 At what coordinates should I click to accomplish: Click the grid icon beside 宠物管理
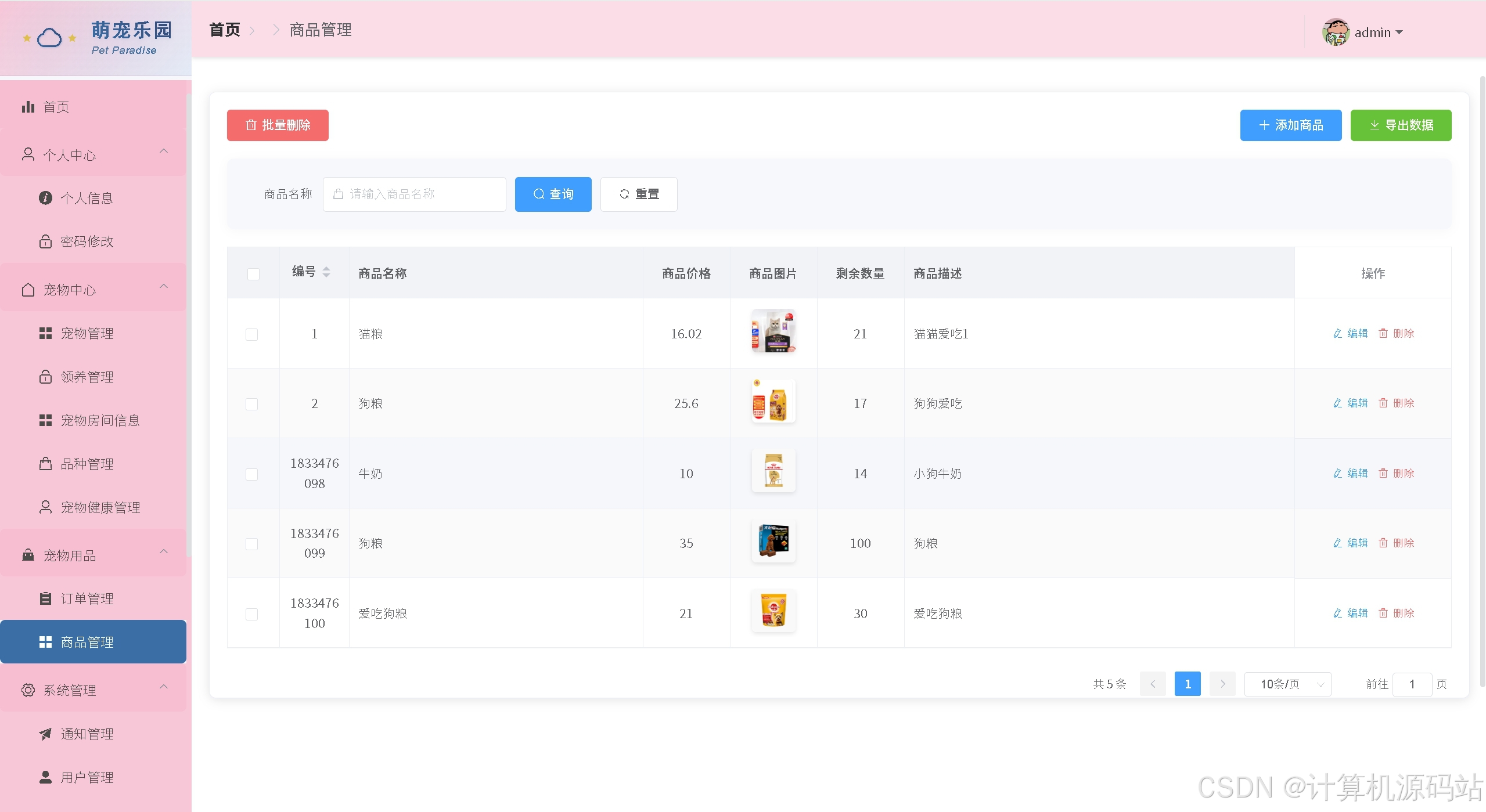click(45, 333)
